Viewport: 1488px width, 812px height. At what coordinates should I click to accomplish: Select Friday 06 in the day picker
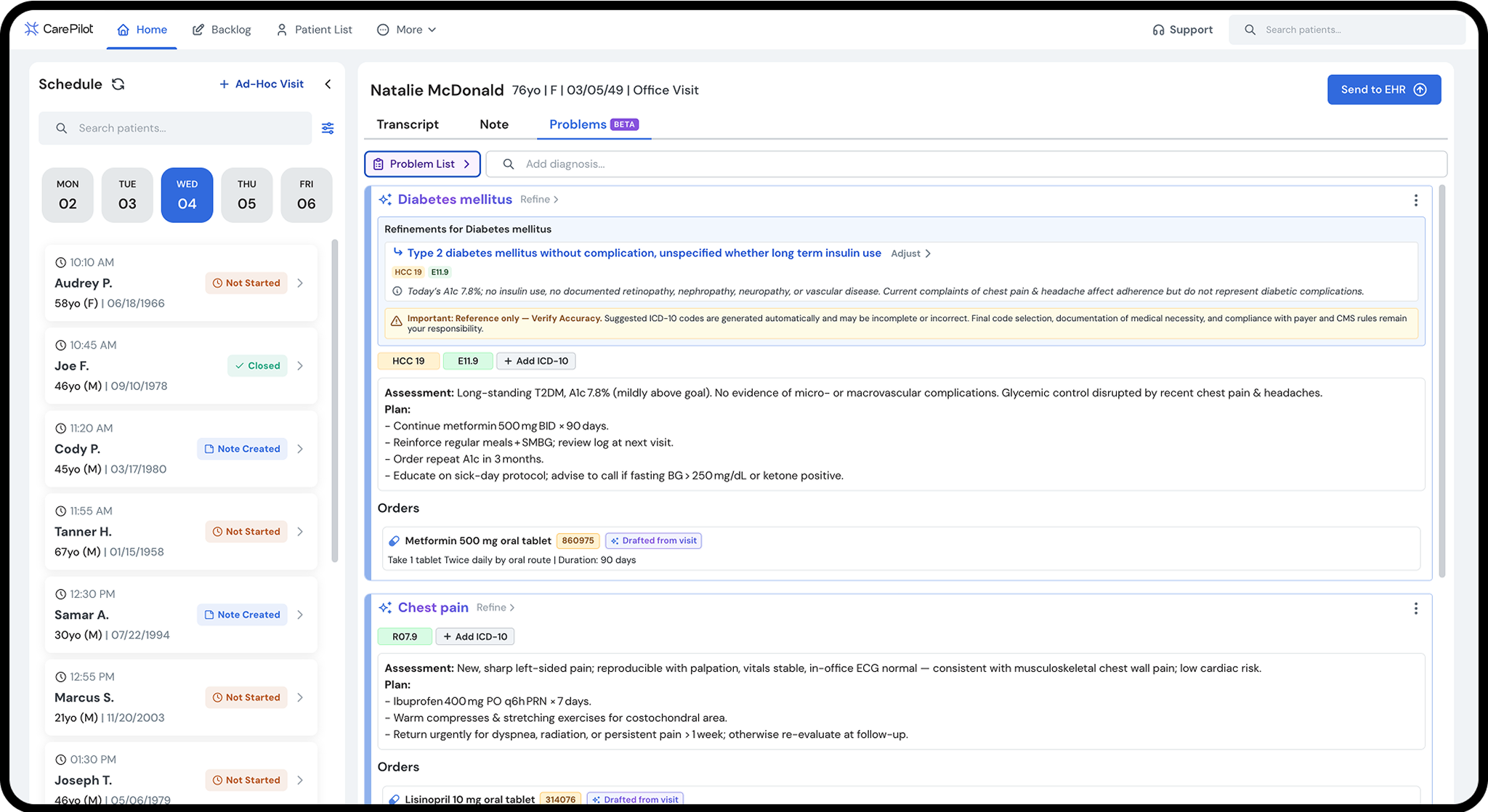point(306,195)
